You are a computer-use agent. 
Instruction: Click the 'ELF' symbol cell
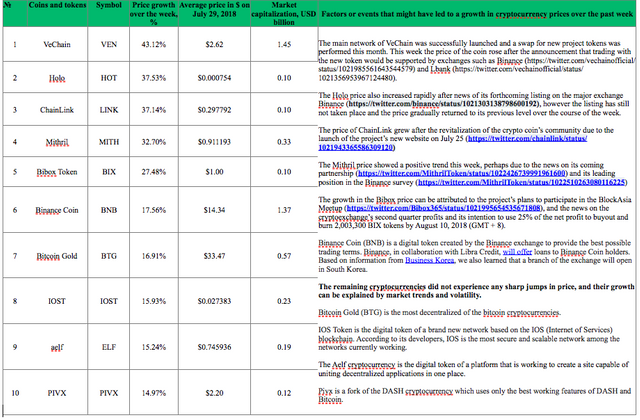coord(109,347)
